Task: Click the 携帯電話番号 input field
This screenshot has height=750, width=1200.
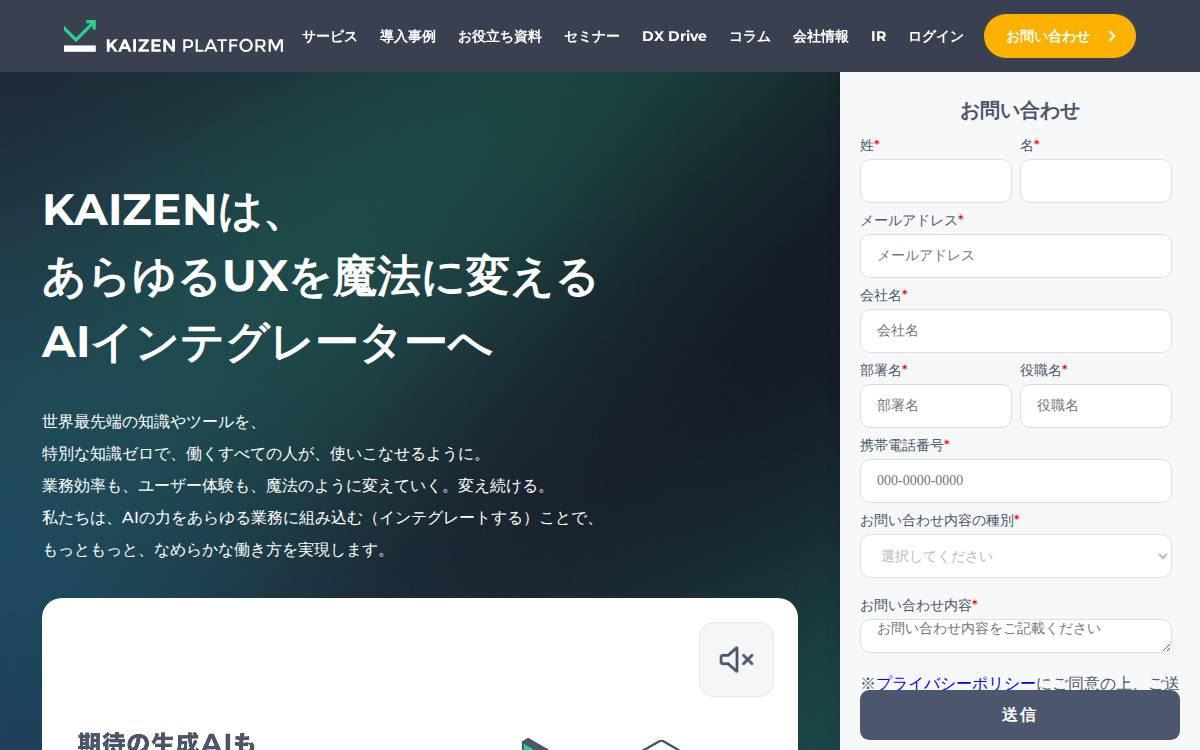Action: pyautogui.click(x=1015, y=481)
